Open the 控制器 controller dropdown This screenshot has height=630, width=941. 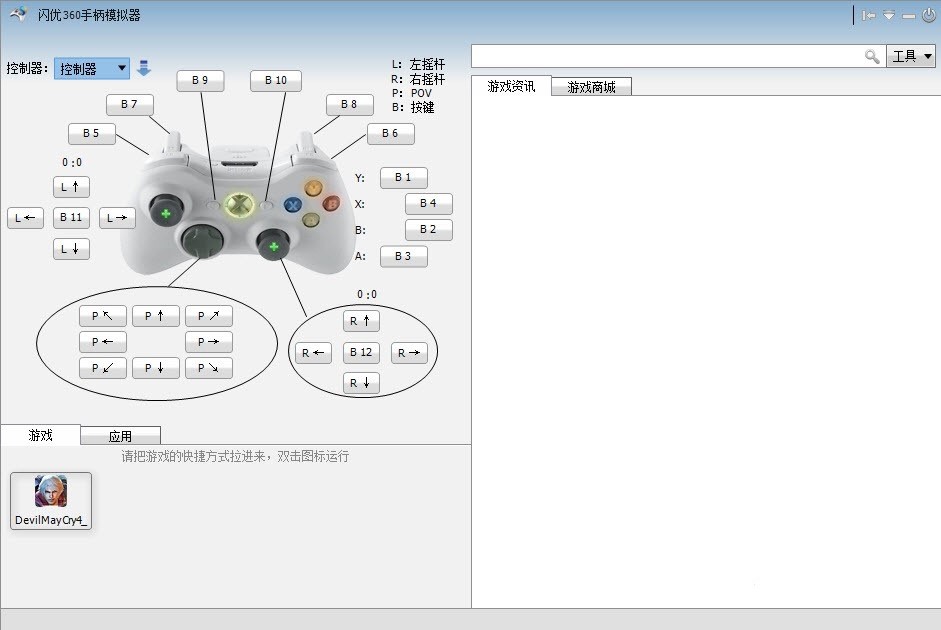pos(92,68)
